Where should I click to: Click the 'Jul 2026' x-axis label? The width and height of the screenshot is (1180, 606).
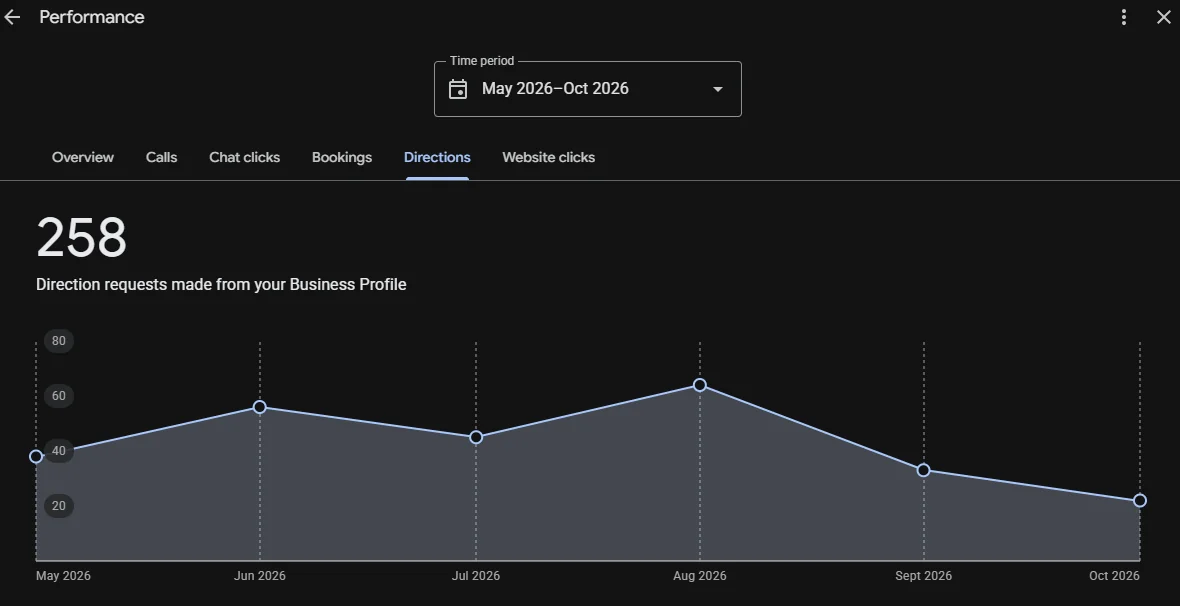point(476,576)
